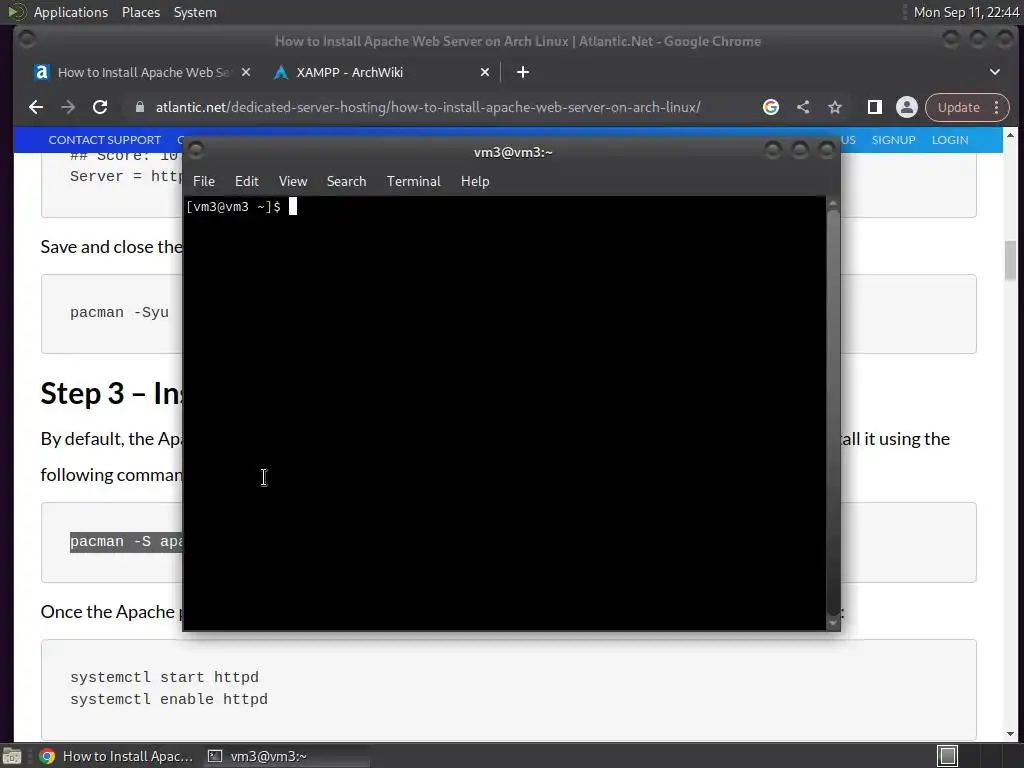Open terminal View menu
Viewport: 1024px width, 768px height.
[293, 181]
